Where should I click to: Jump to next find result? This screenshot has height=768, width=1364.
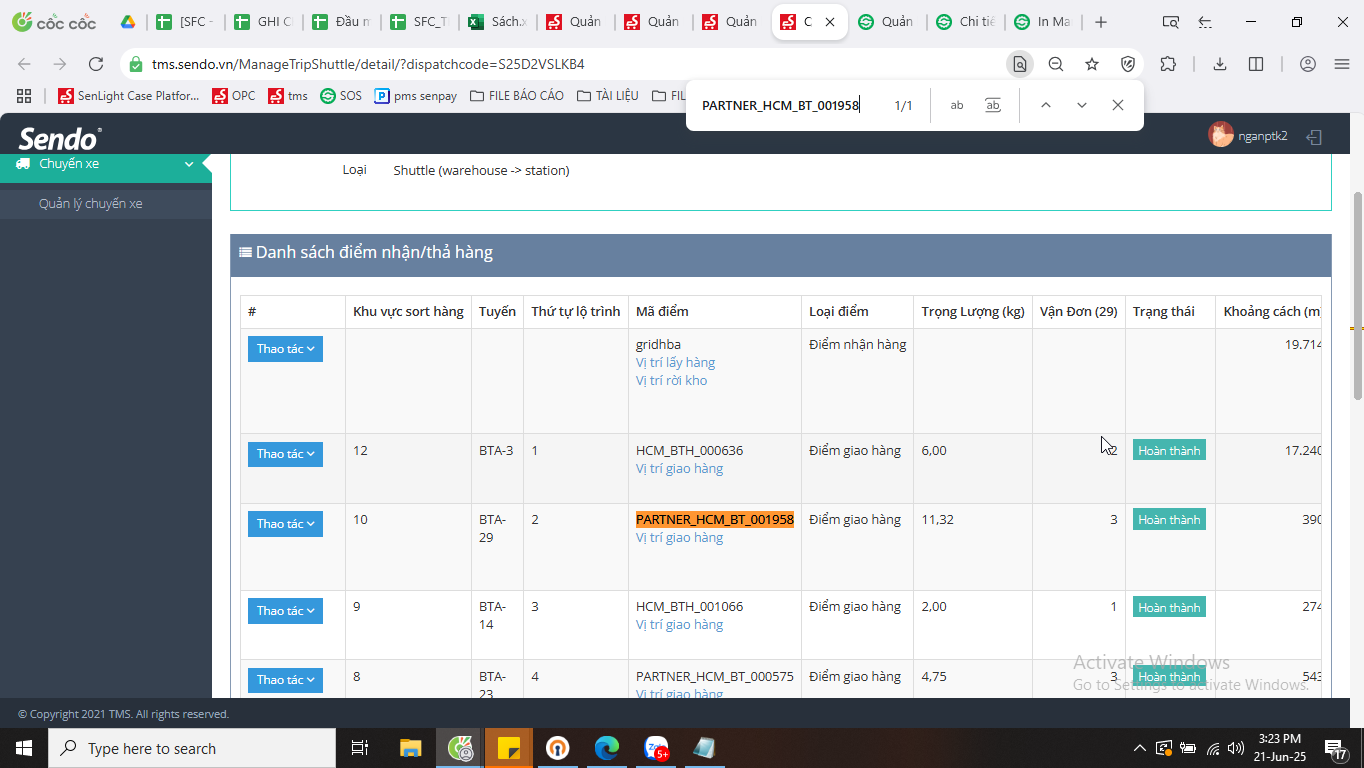pyautogui.click(x=1081, y=105)
